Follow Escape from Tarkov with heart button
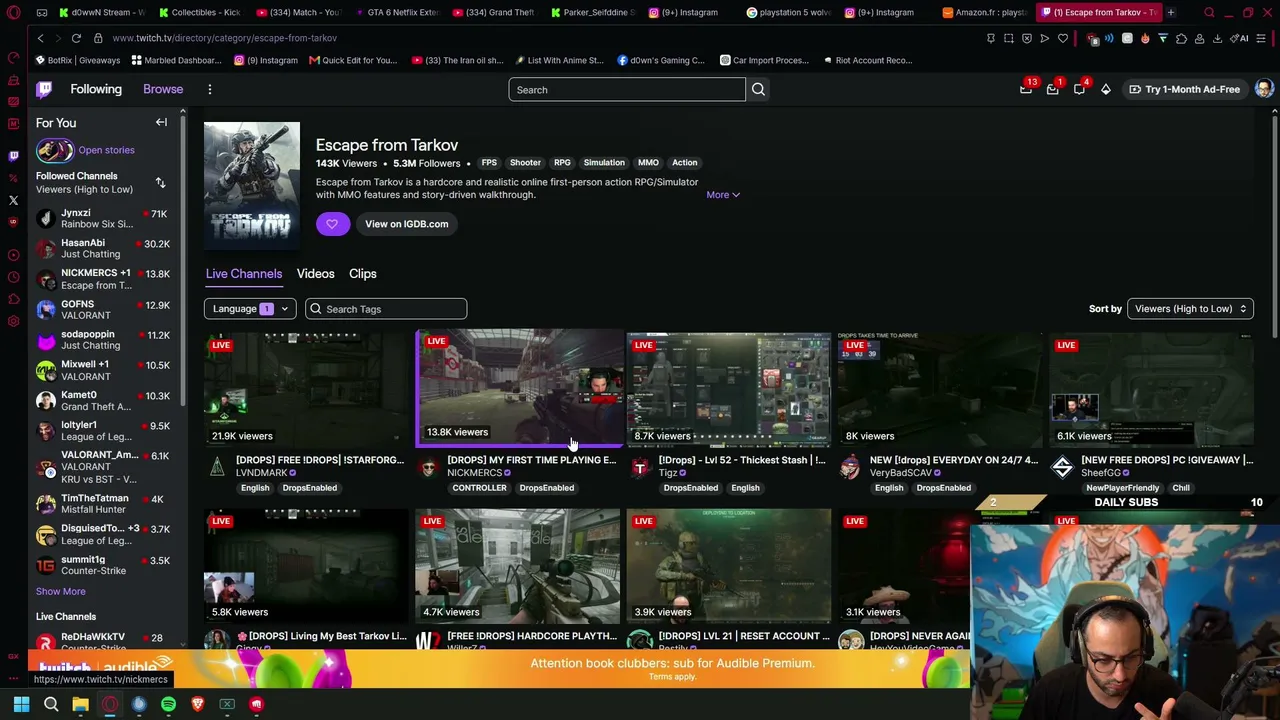1280x720 pixels. pos(332,224)
